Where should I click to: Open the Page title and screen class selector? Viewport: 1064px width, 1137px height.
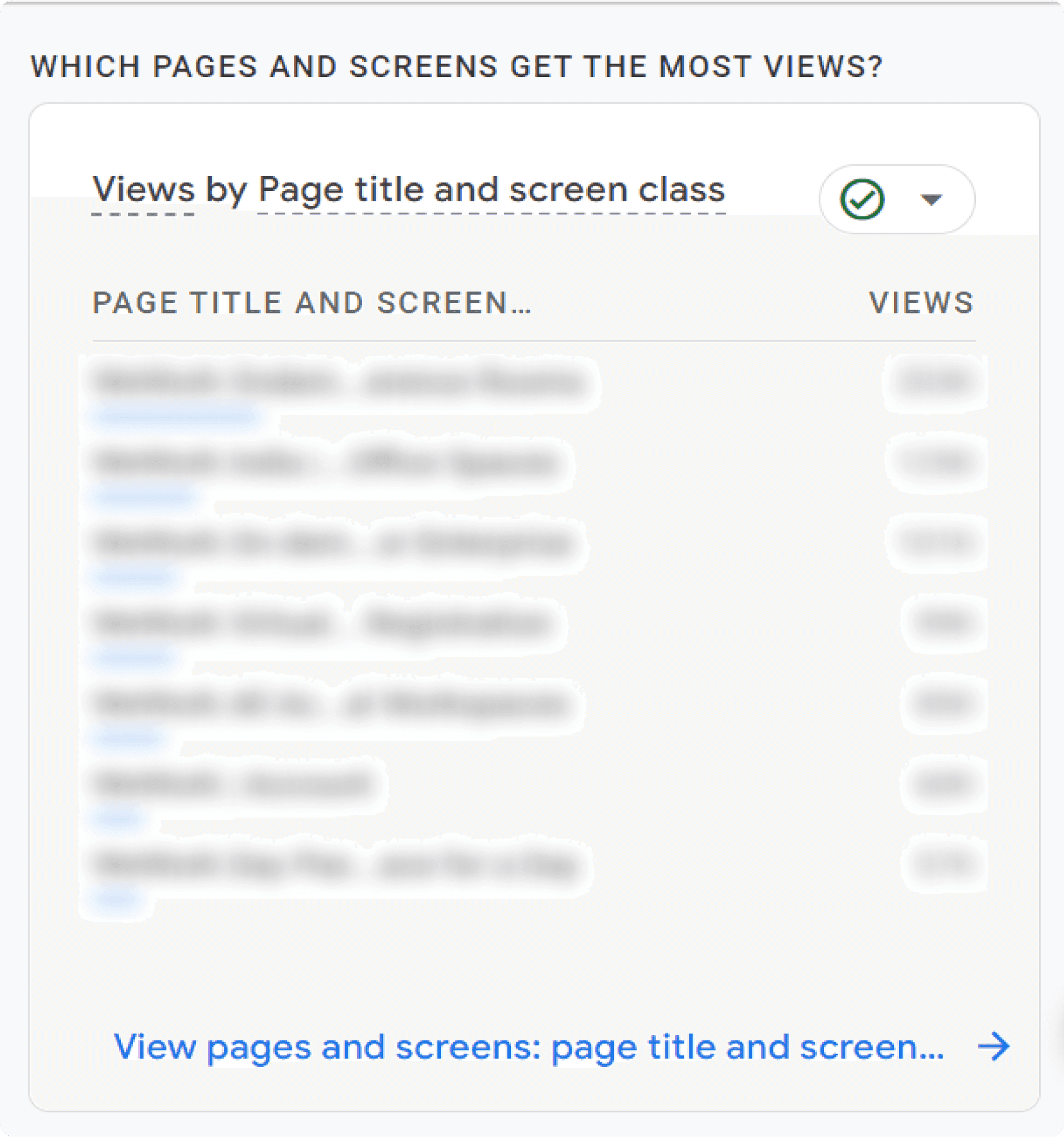(491, 190)
